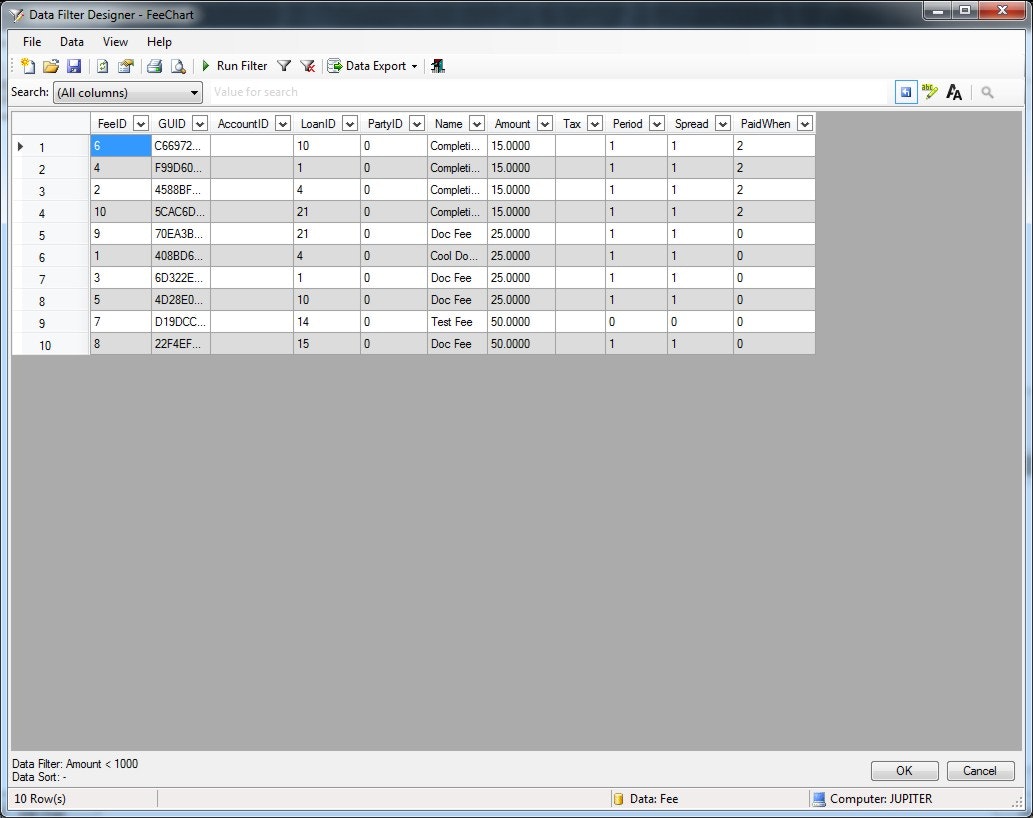This screenshot has width=1033, height=818.
Task: Click the OK button
Action: [x=903, y=771]
